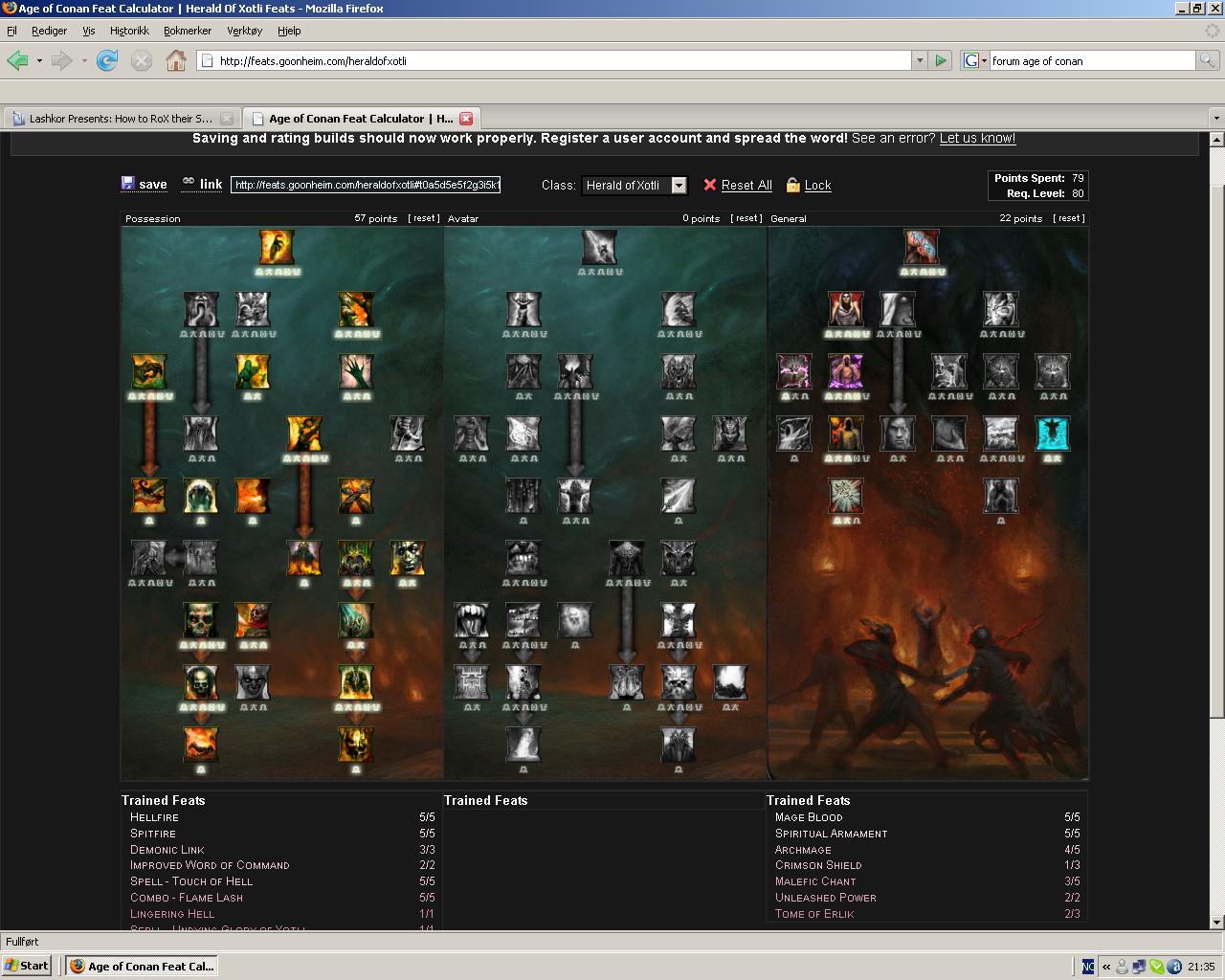Reset the Avatar tree points
1225x980 pixels.
[746, 218]
